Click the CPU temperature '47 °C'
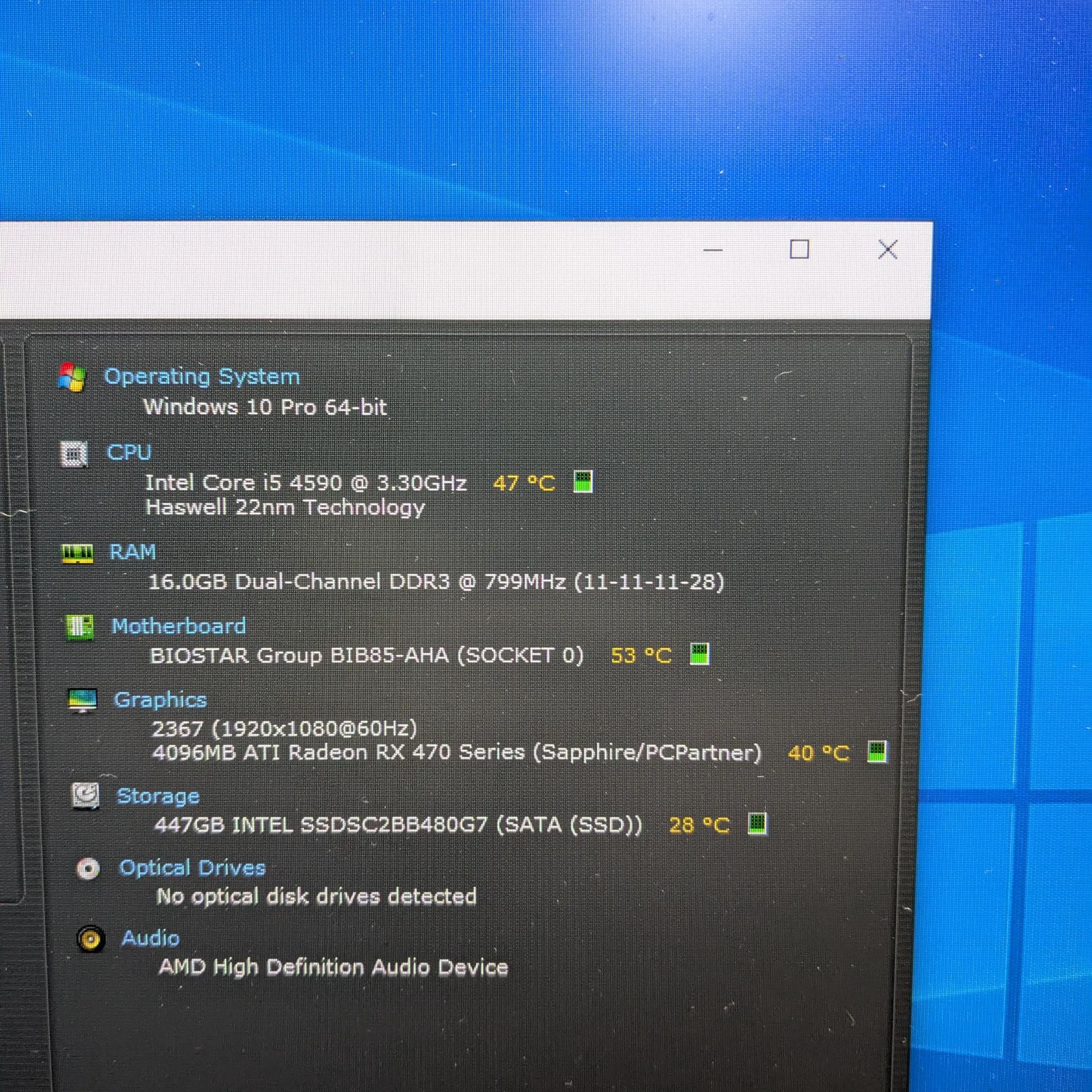The height and width of the screenshot is (1092, 1092). [x=524, y=483]
